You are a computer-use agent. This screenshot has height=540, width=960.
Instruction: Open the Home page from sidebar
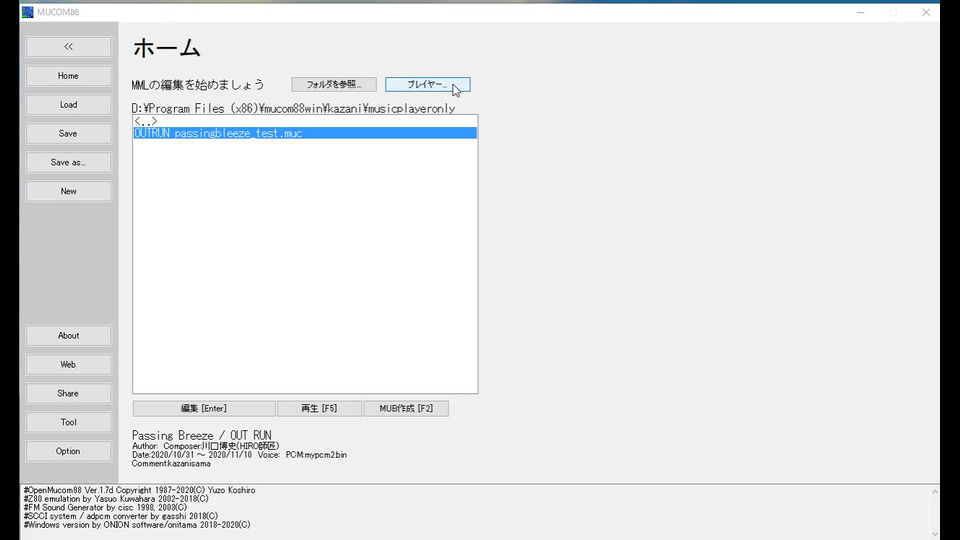tap(69, 76)
